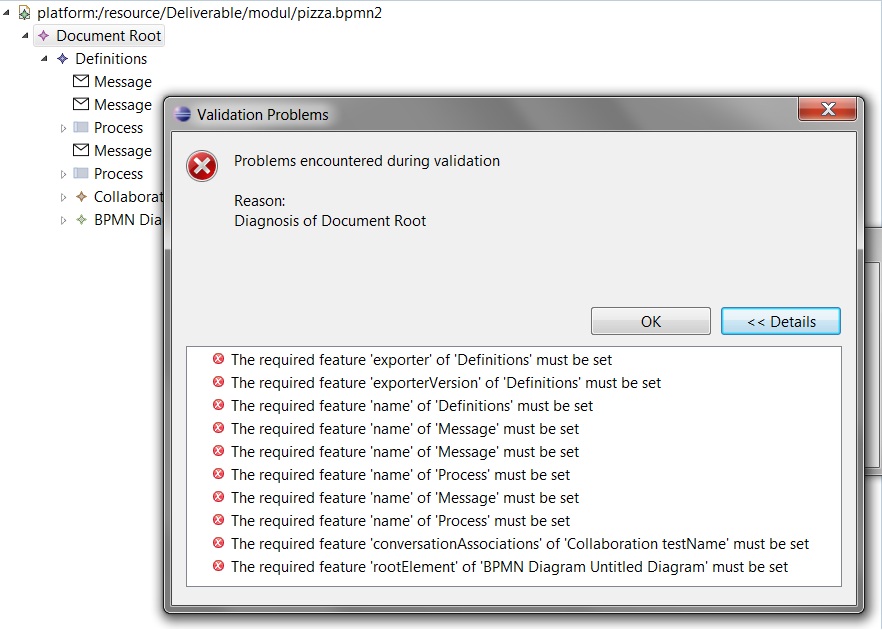Close the Validation Problems dialog

827,109
